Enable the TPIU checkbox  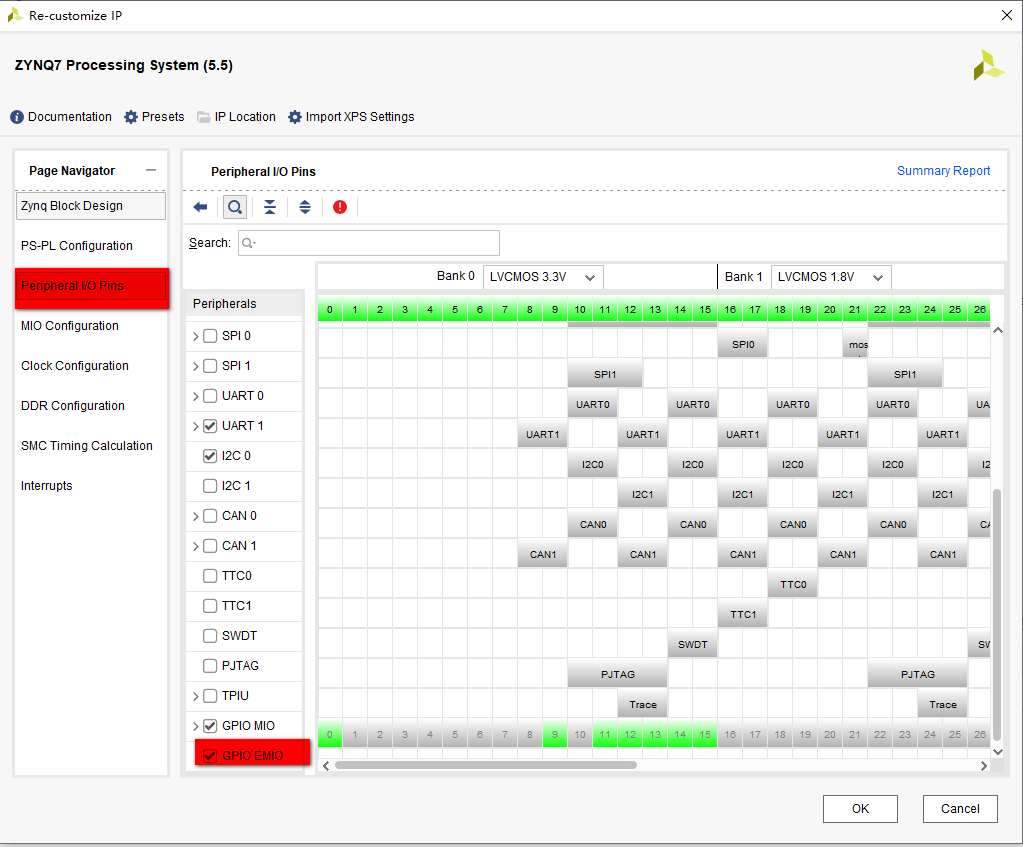point(210,696)
